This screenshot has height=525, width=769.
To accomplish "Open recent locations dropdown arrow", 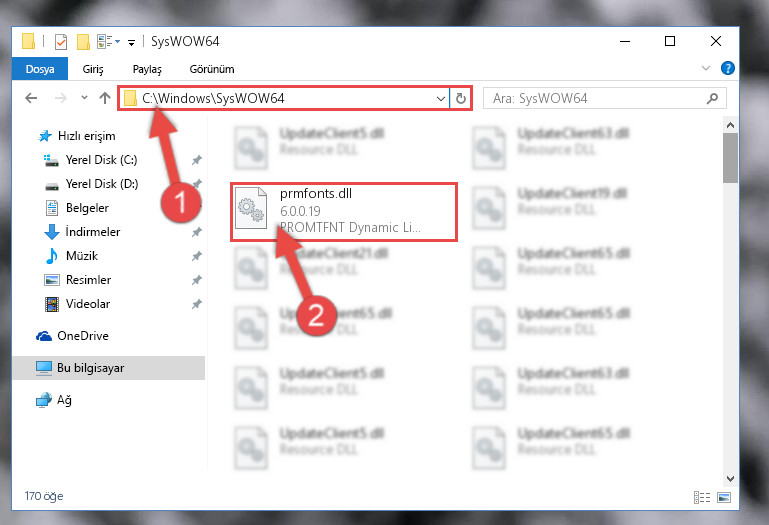I will pos(84,98).
